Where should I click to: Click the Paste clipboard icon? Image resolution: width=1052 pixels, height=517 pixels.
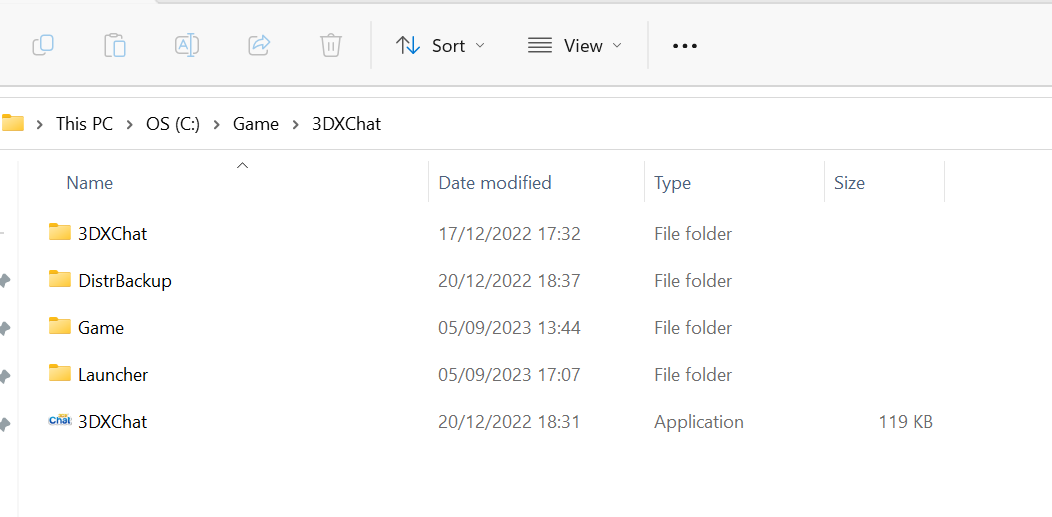click(x=115, y=46)
